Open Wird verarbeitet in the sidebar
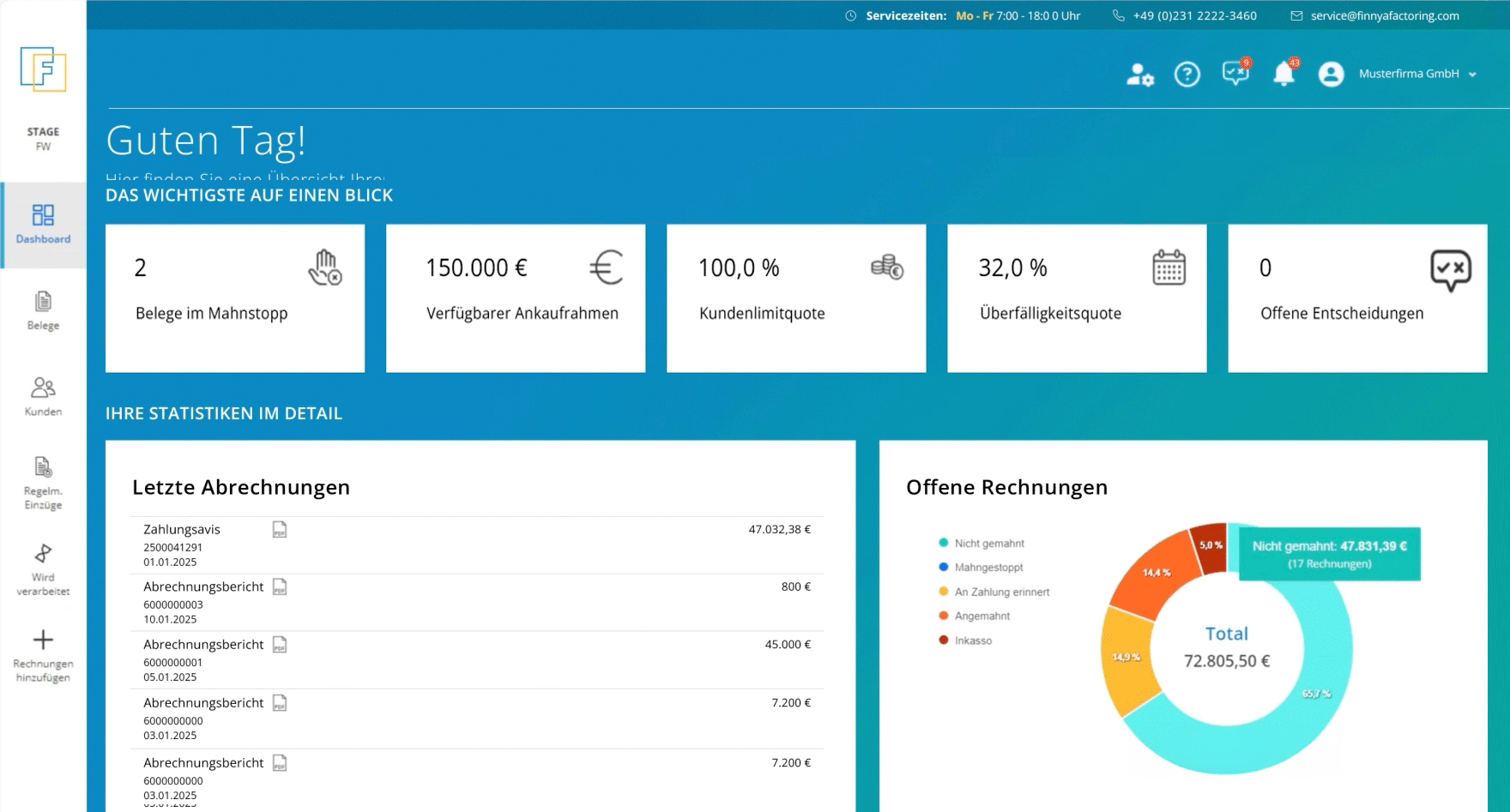This screenshot has width=1510, height=812. click(43, 569)
